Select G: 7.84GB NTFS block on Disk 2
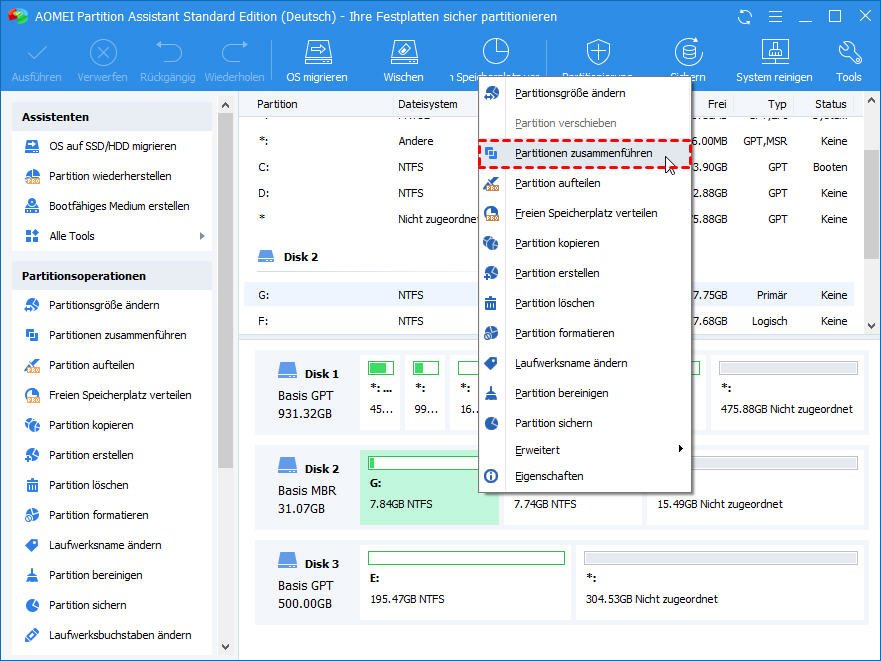The height and width of the screenshot is (661, 881). (x=429, y=487)
